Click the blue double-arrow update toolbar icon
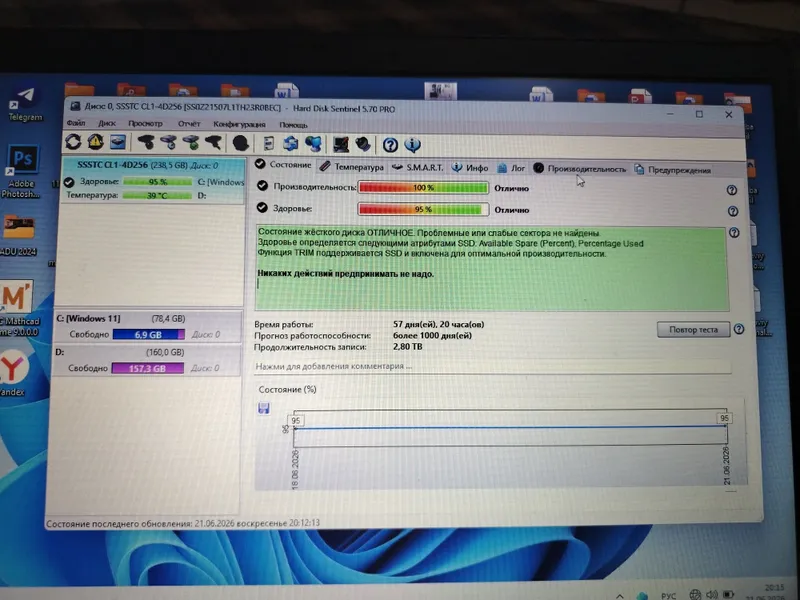800x600 pixels. click(x=291, y=143)
